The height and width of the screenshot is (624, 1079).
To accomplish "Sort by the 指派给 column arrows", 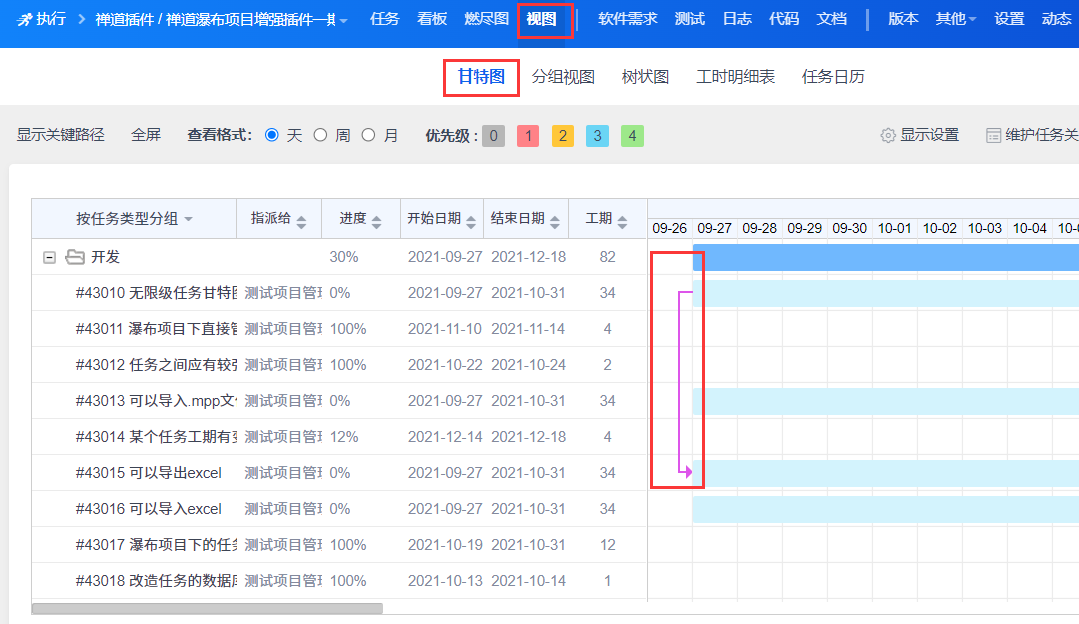I will tap(302, 220).
